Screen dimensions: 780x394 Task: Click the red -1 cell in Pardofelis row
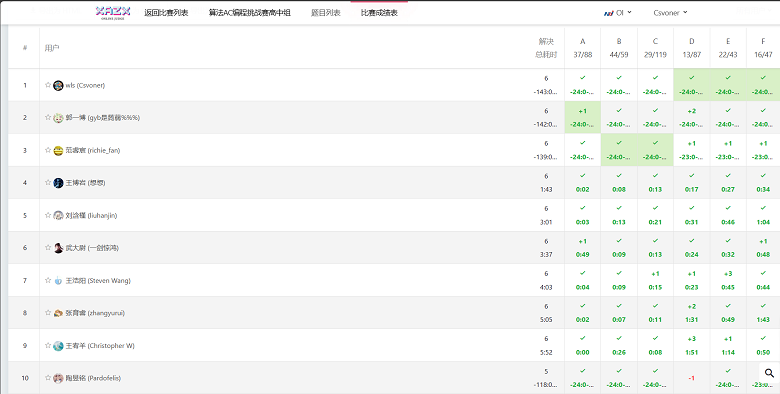691,378
